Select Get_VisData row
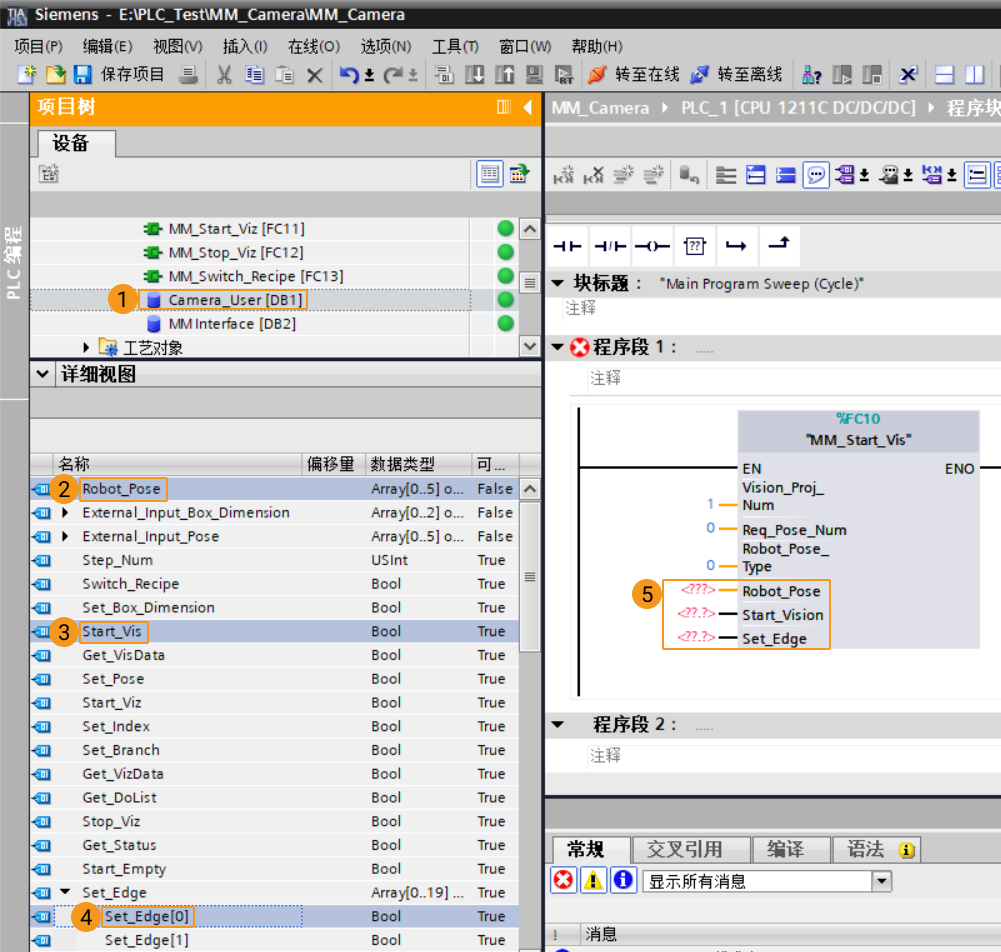This screenshot has width=1001, height=952. (275, 655)
